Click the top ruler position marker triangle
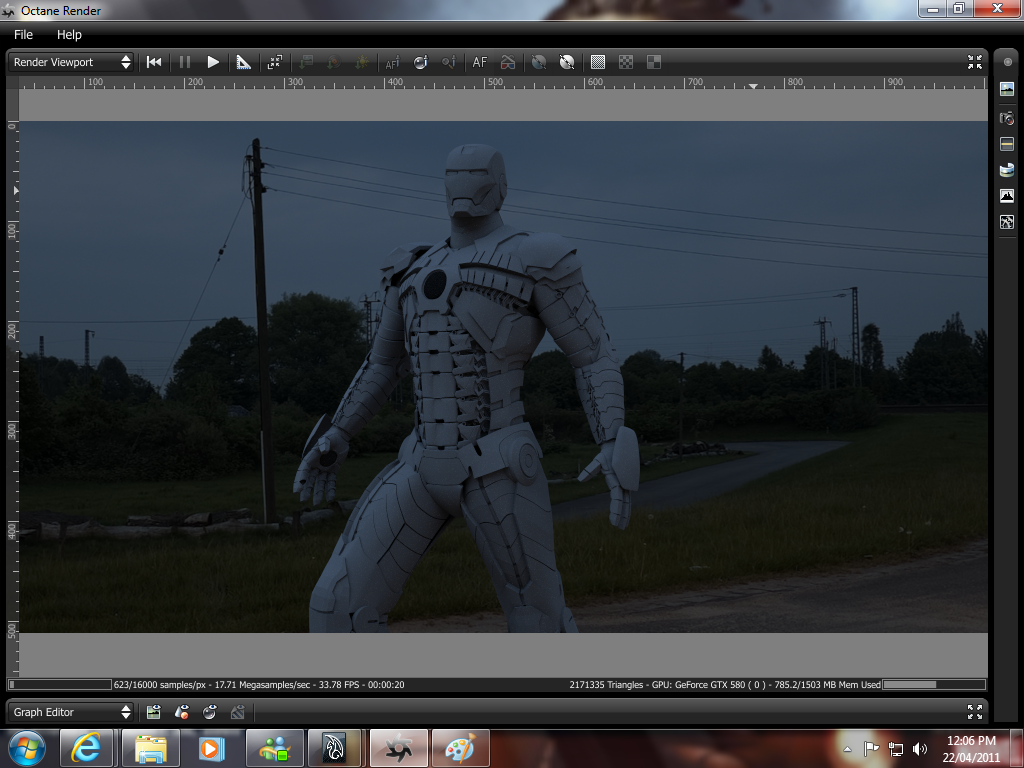 (753, 86)
